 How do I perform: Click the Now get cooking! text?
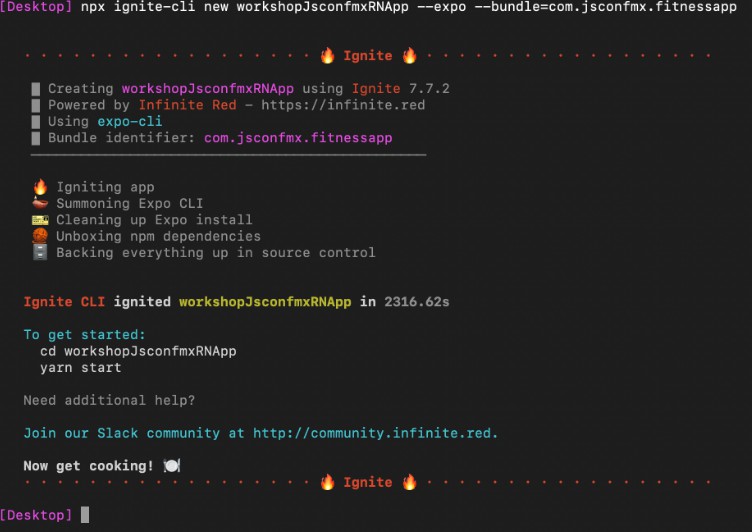tap(88, 466)
